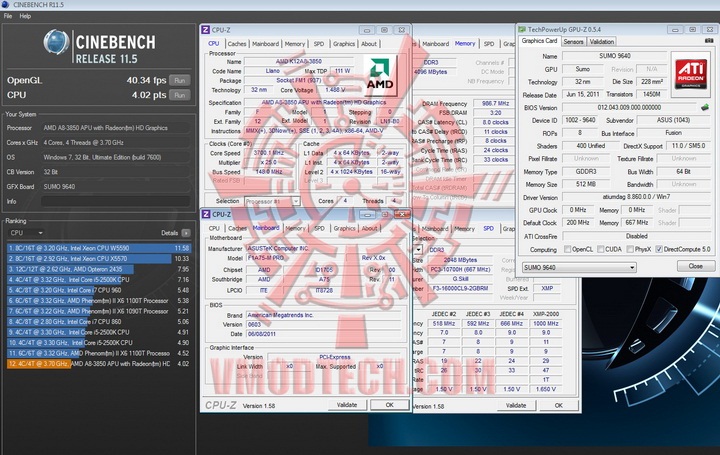Click OK in CPU-Z Mainboard window

(389, 405)
